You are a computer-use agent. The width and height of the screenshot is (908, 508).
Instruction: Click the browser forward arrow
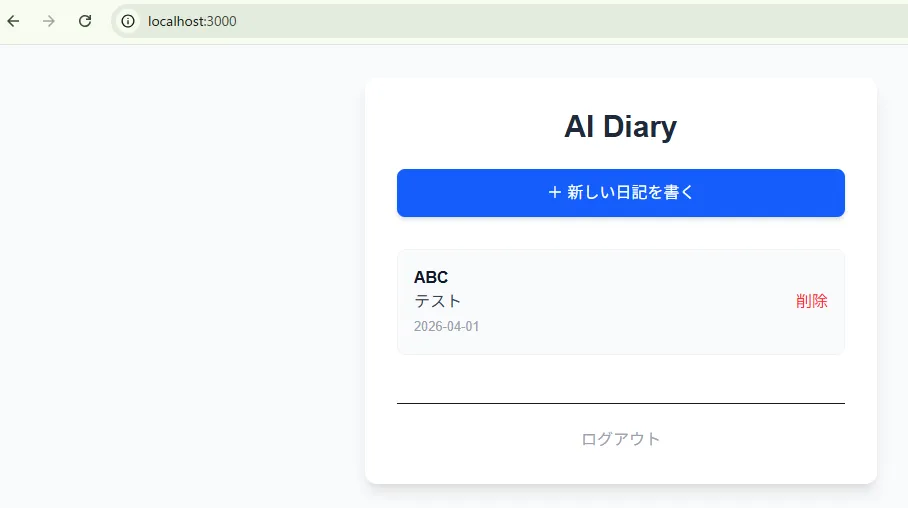click(x=49, y=21)
